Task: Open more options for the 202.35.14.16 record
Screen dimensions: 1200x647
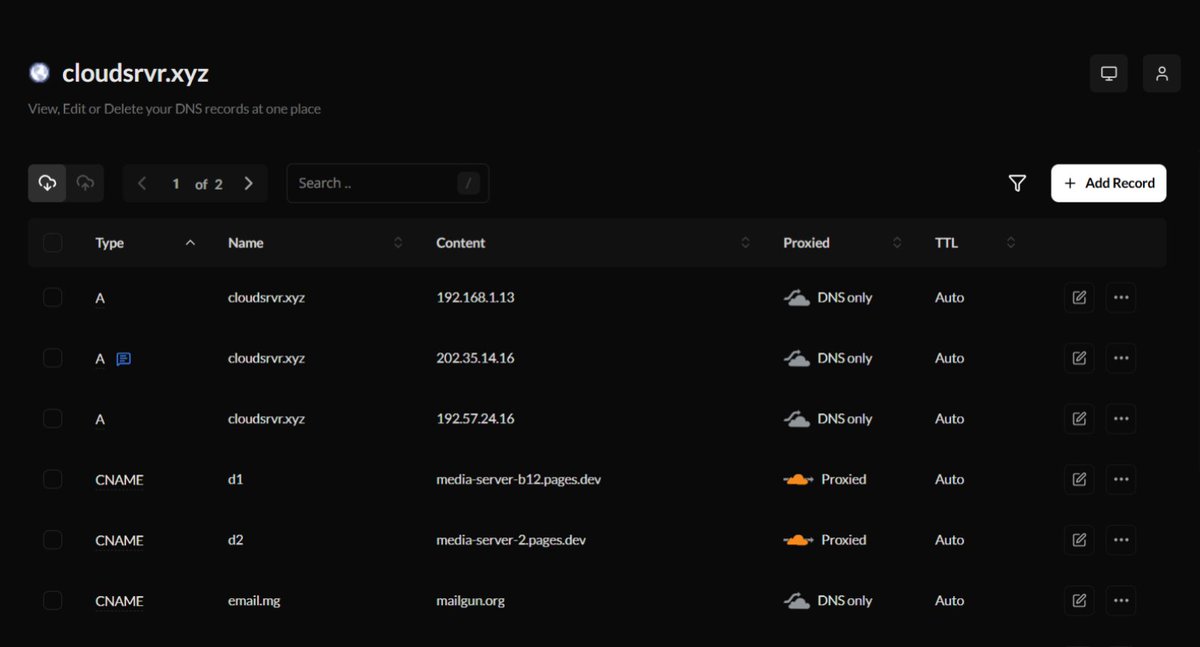Action: click(1121, 358)
